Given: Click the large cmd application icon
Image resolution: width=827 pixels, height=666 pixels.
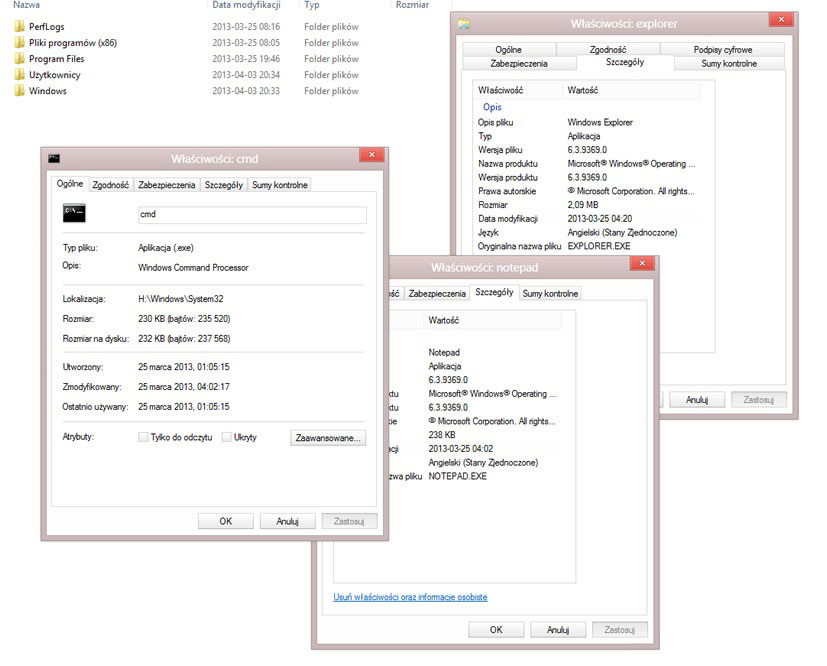Looking at the screenshot, I should pos(74,213).
